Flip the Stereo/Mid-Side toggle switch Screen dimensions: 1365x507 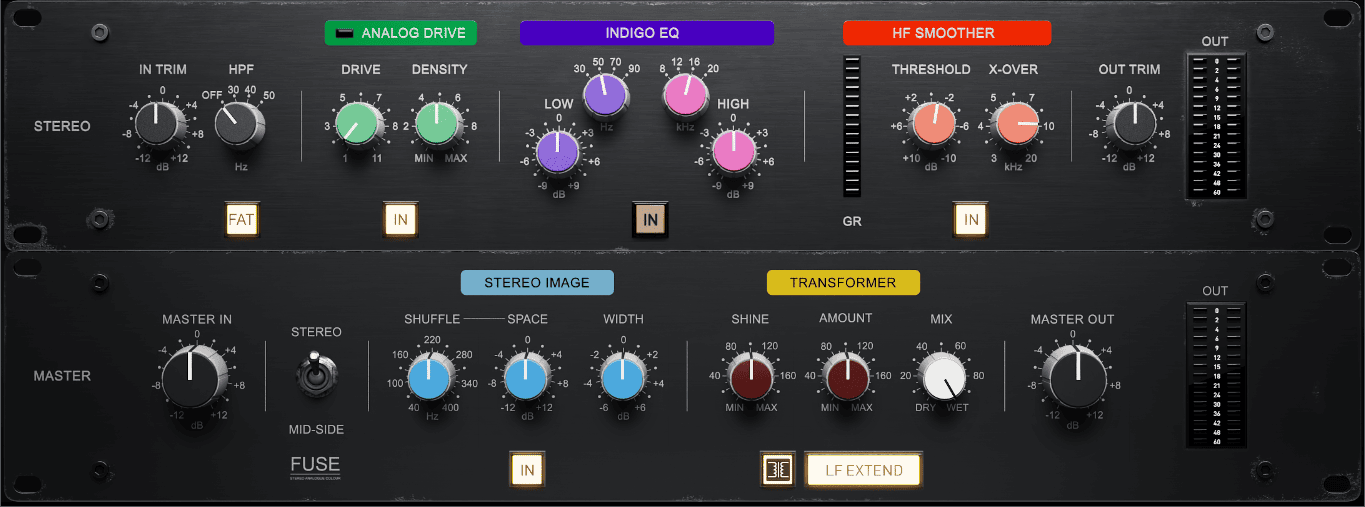pos(315,377)
